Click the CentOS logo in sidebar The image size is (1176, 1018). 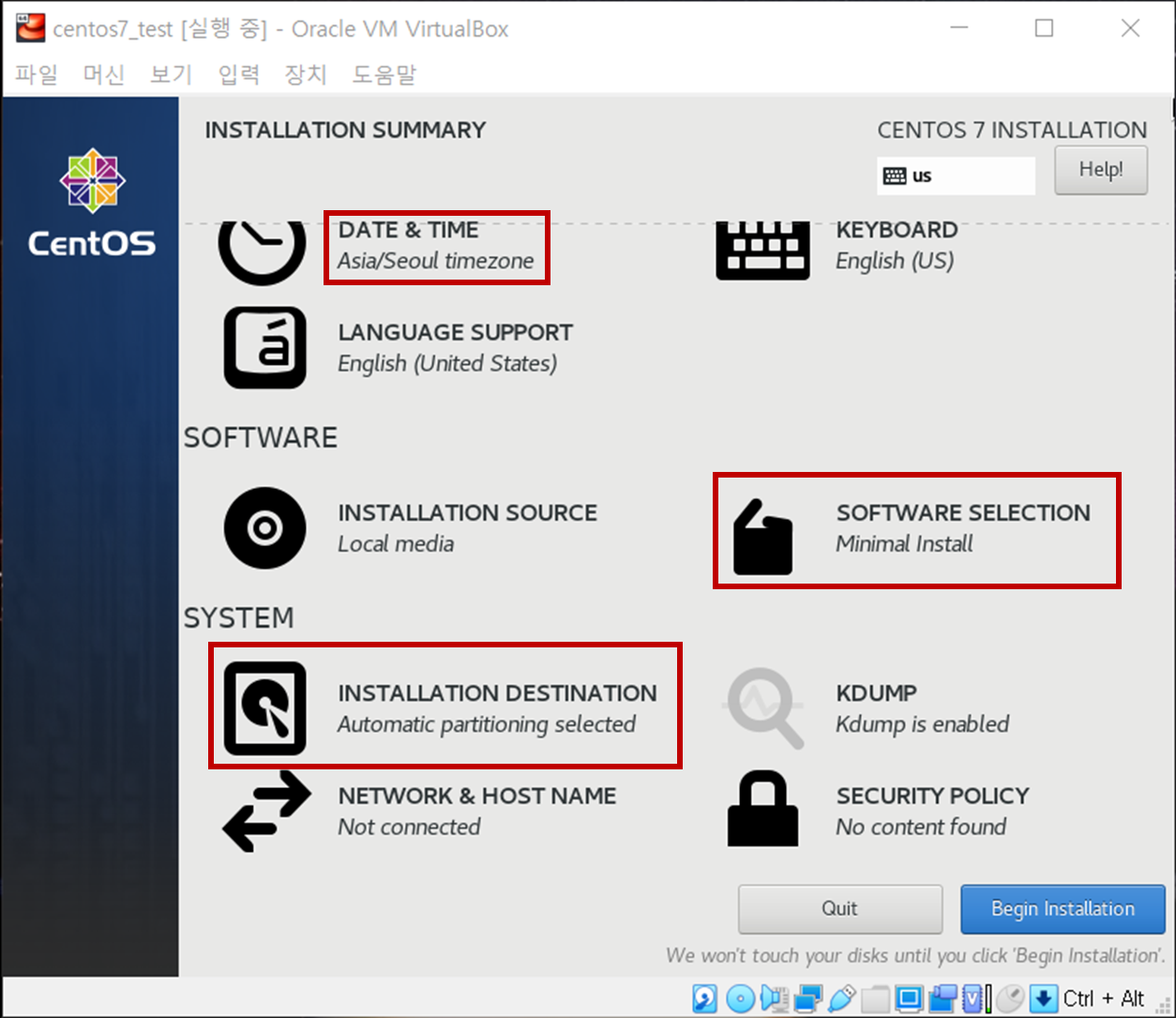(92, 203)
